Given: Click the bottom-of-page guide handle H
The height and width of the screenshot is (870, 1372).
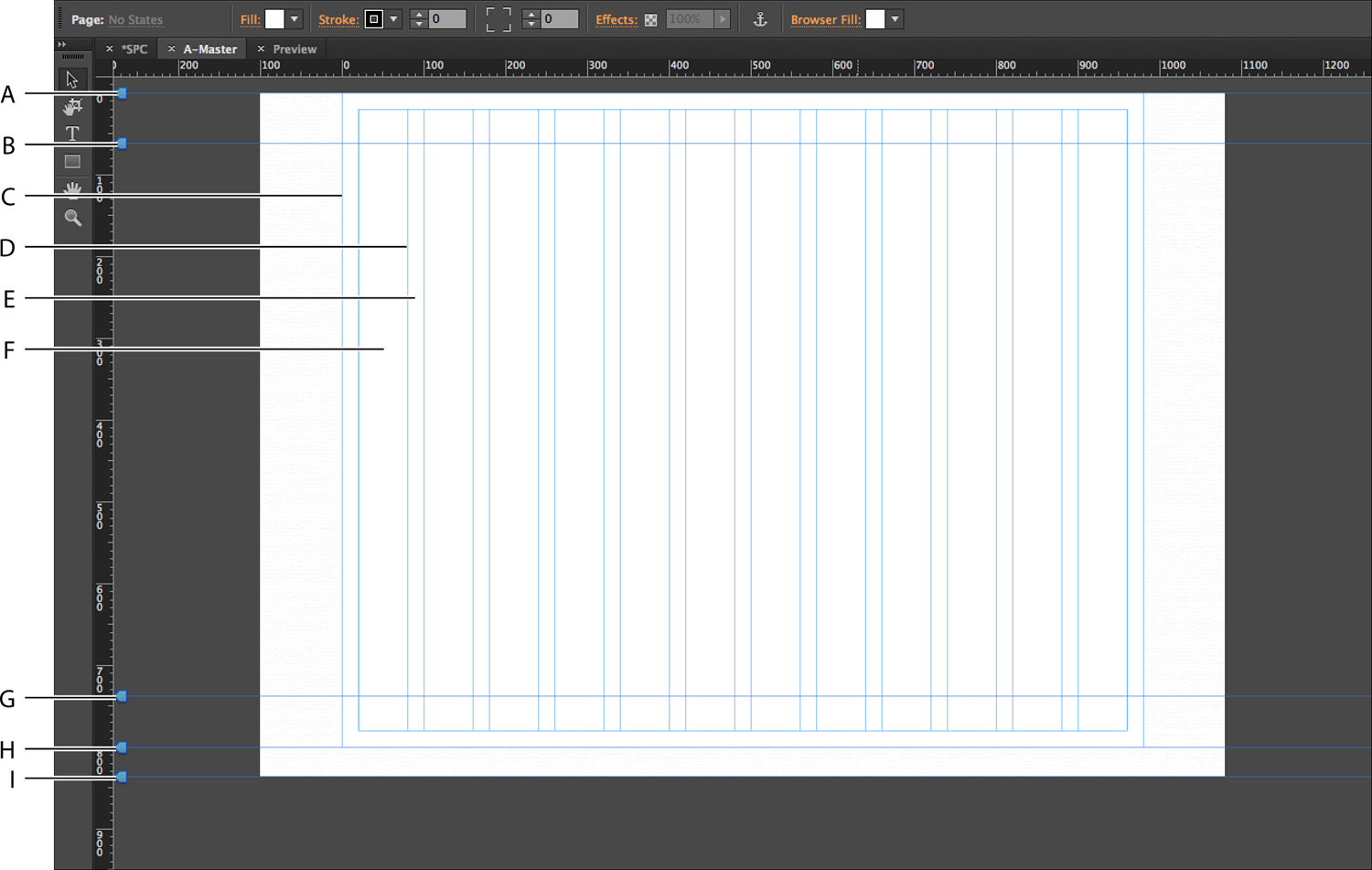Looking at the screenshot, I should tap(122, 748).
